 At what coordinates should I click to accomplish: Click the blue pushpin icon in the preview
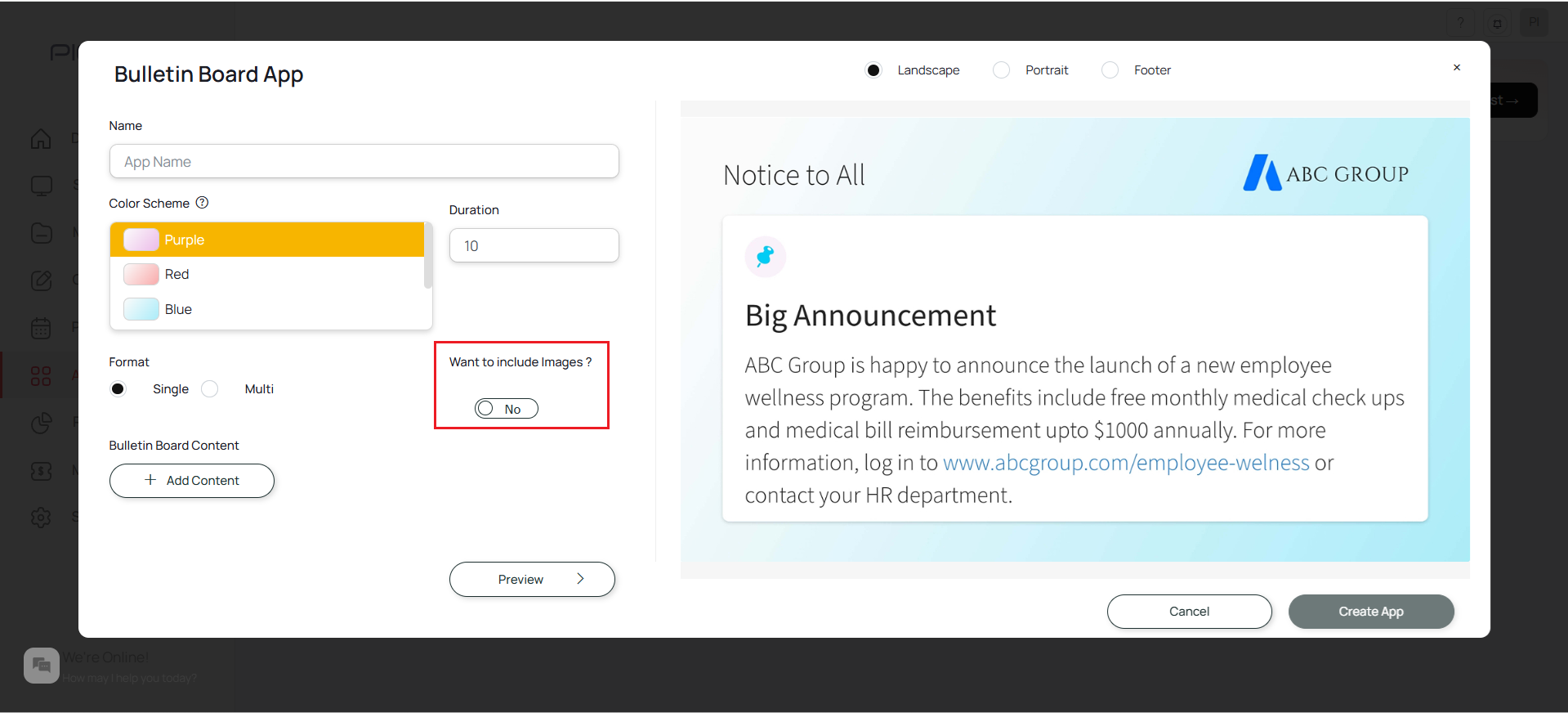tap(765, 257)
